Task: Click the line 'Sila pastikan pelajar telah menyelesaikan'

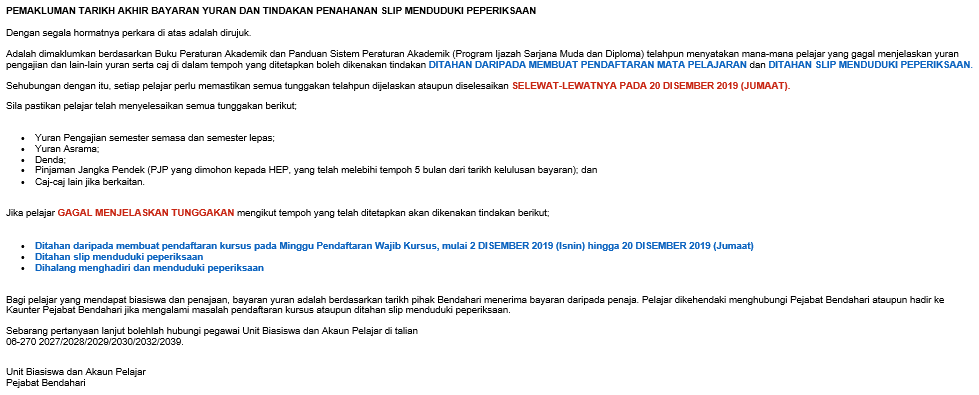Action: [x=151, y=105]
